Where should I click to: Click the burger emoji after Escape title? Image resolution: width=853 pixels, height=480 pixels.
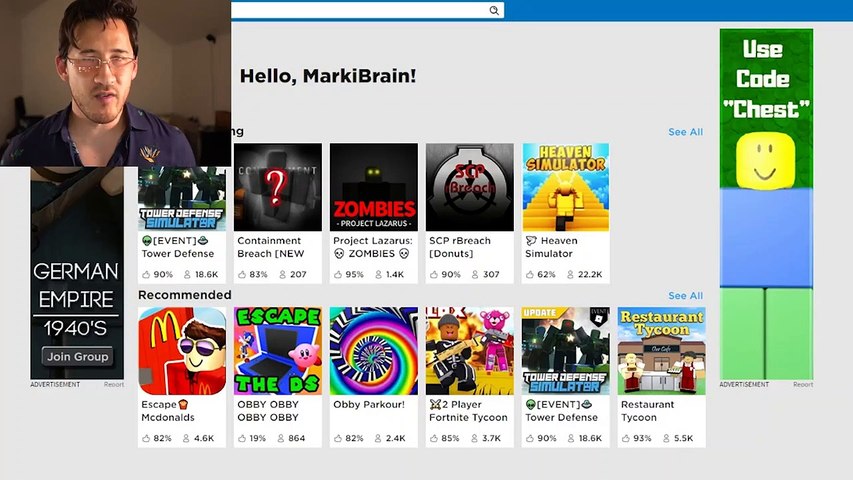[183, 404]
